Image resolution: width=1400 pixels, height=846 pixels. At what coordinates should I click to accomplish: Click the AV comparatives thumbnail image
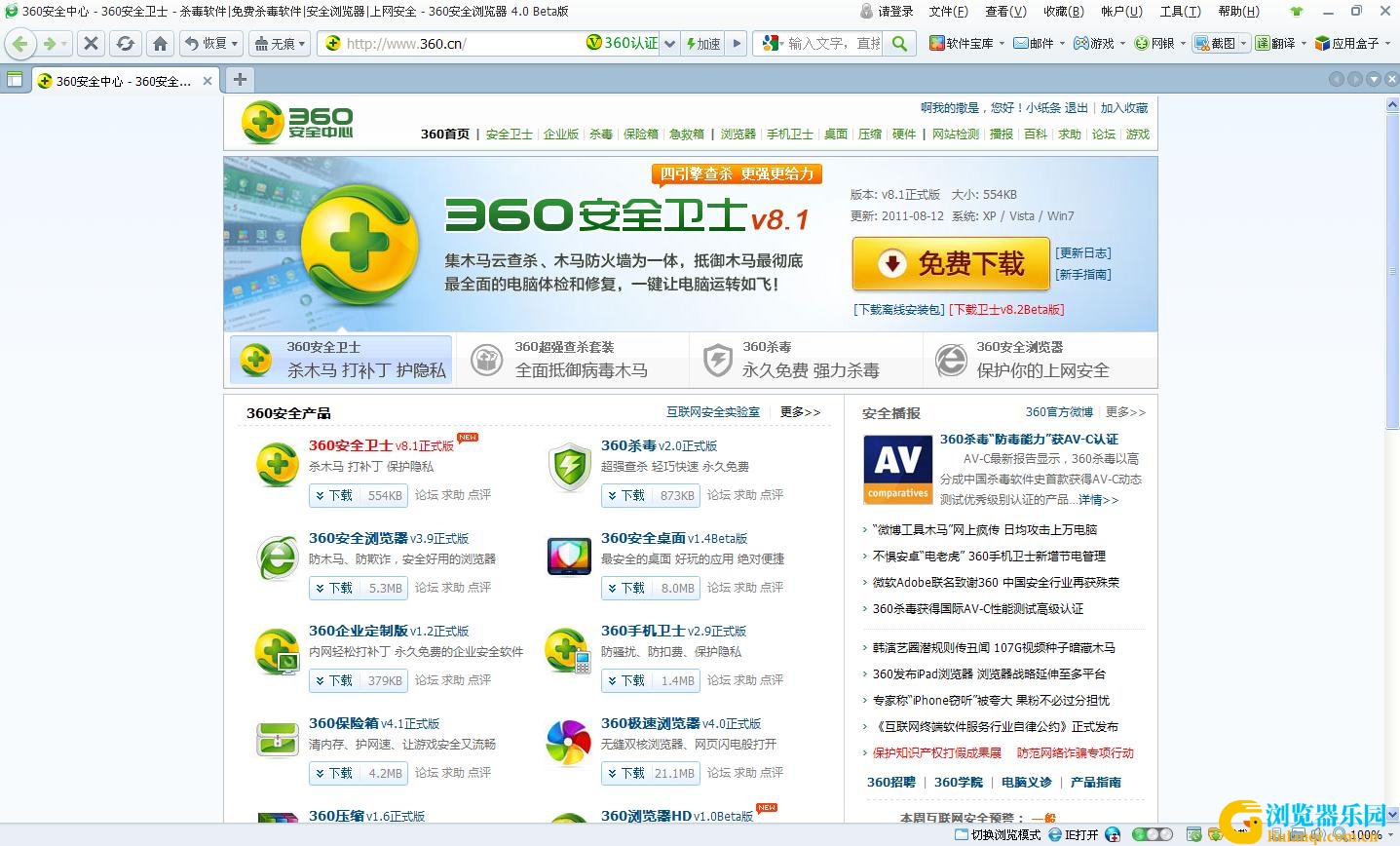[898, 469]
